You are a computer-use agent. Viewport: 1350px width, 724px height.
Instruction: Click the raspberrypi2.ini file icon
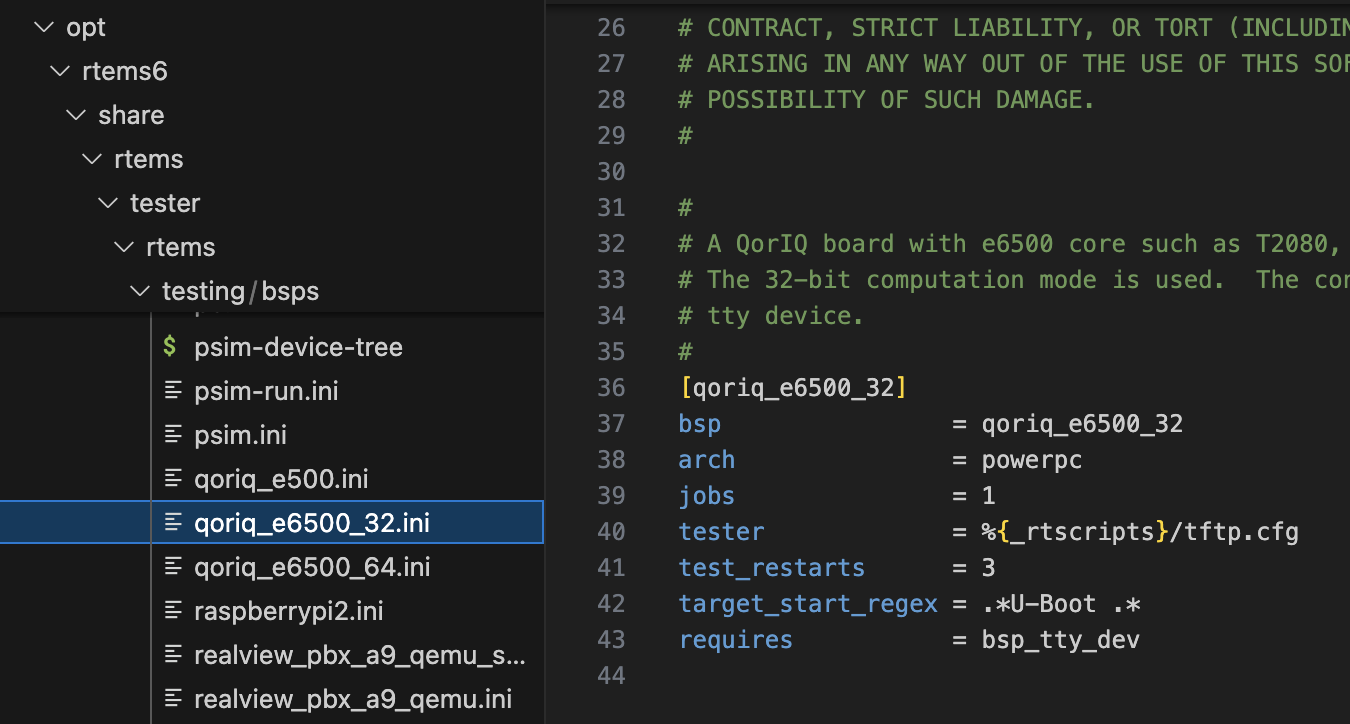(x=174, y=611)
